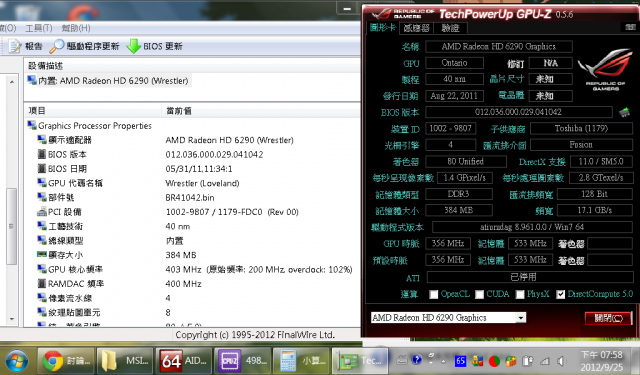Enable the CUDA checkbox in GPU-Z

tap(479, 294)
